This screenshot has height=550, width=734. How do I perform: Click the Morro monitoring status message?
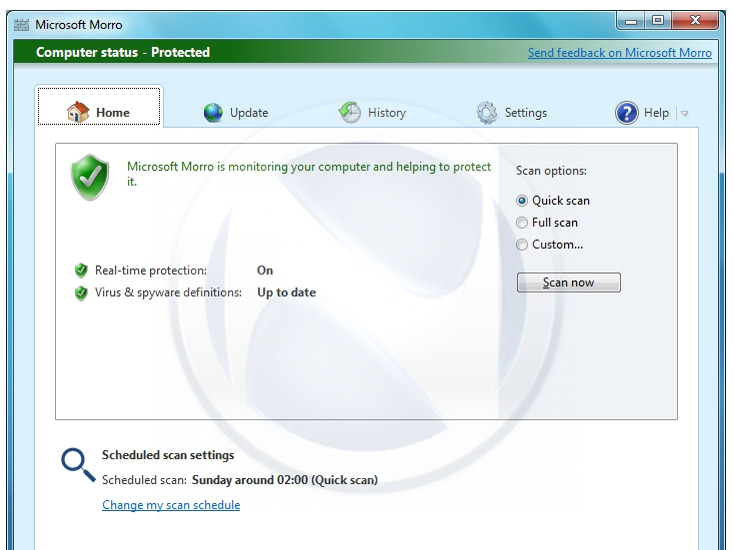pyautogui.click(x=309, y=174)
